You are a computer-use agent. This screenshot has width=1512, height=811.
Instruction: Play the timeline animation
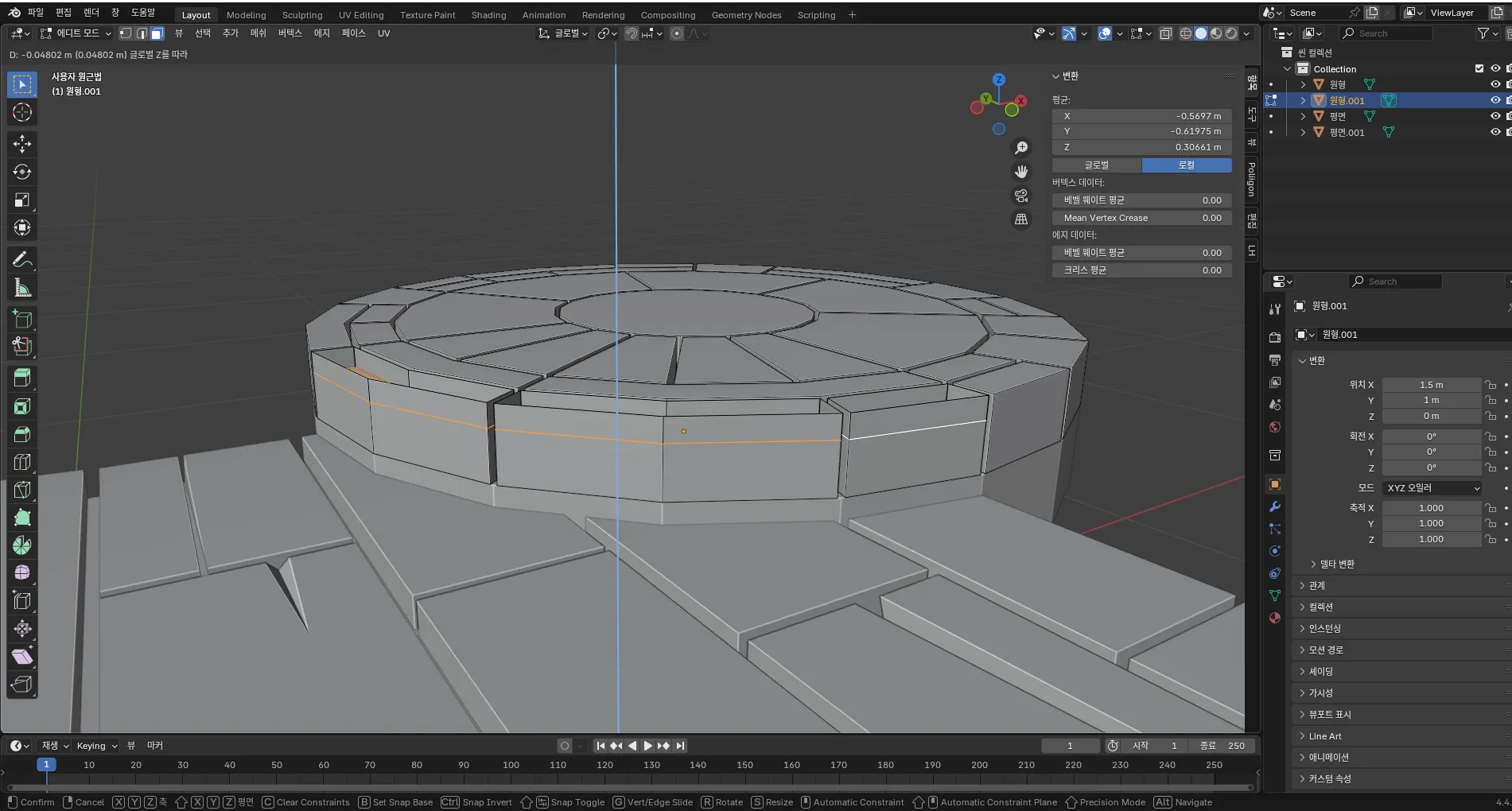(647, 746)
